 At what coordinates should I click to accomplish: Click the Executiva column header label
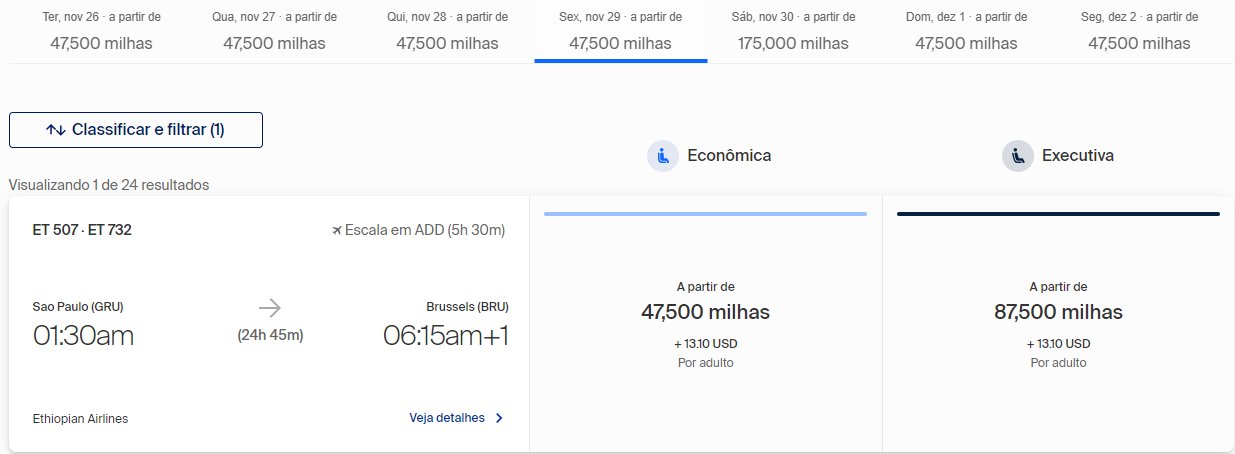coord(1078,156)
